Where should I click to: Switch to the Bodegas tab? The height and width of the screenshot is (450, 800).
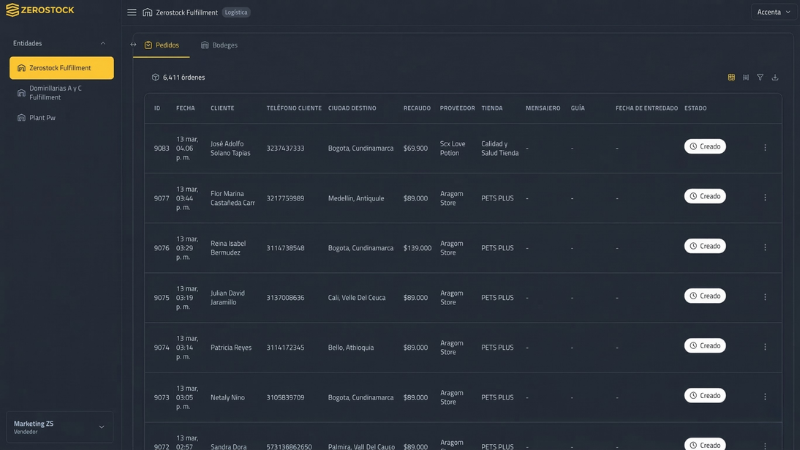219,45
